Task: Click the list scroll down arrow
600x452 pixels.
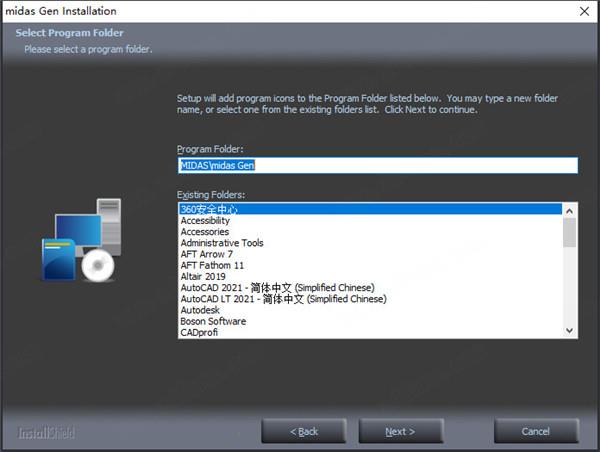Action: pos(569,330)
